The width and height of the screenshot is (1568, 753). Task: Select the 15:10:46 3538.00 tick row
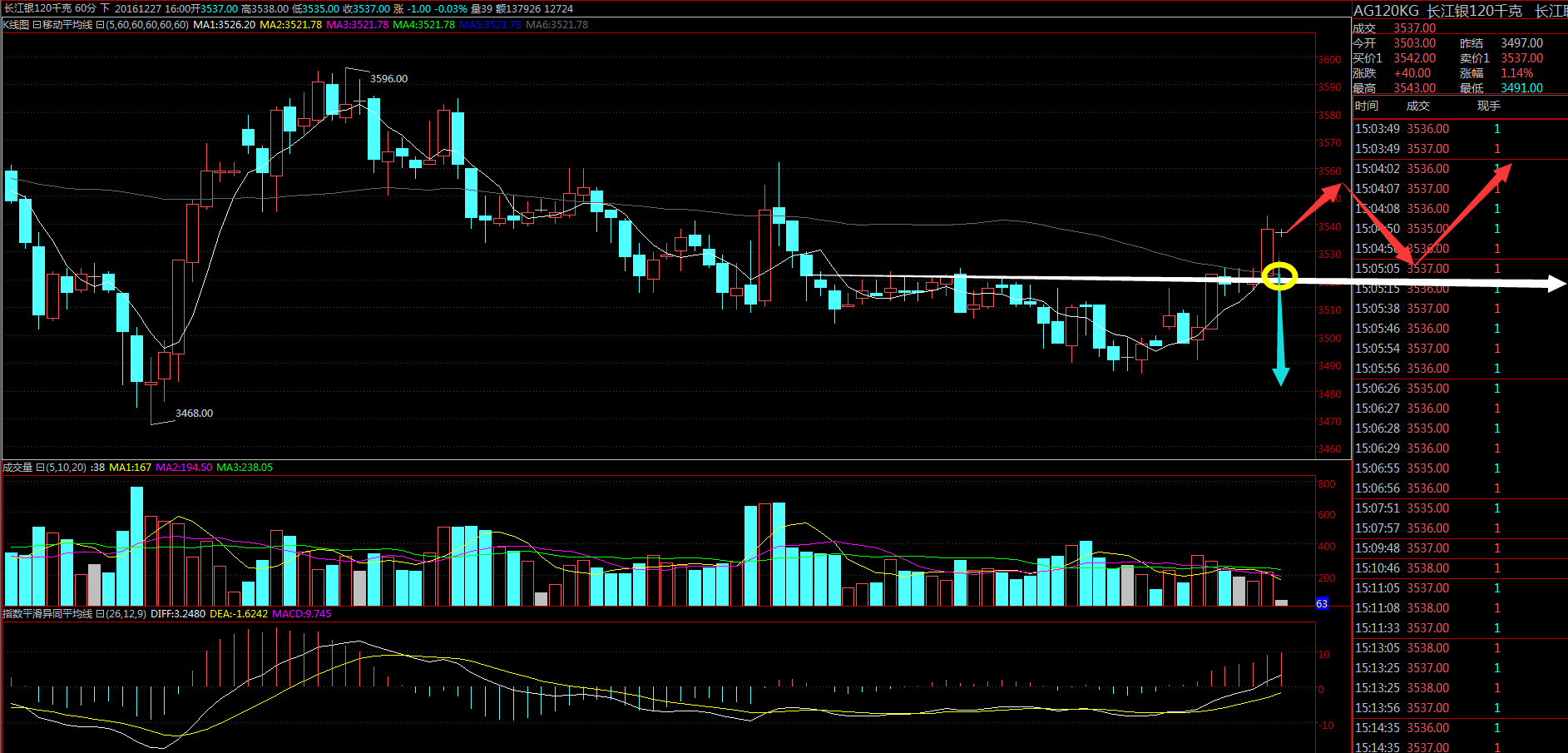(x=1460, y=568)
